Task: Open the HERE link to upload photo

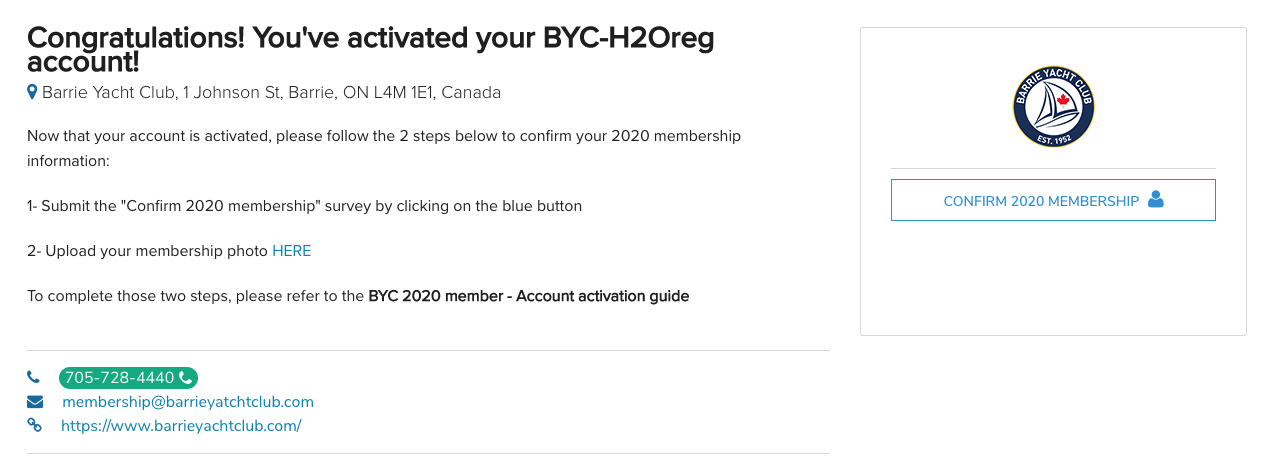Action: click(291, 251)
